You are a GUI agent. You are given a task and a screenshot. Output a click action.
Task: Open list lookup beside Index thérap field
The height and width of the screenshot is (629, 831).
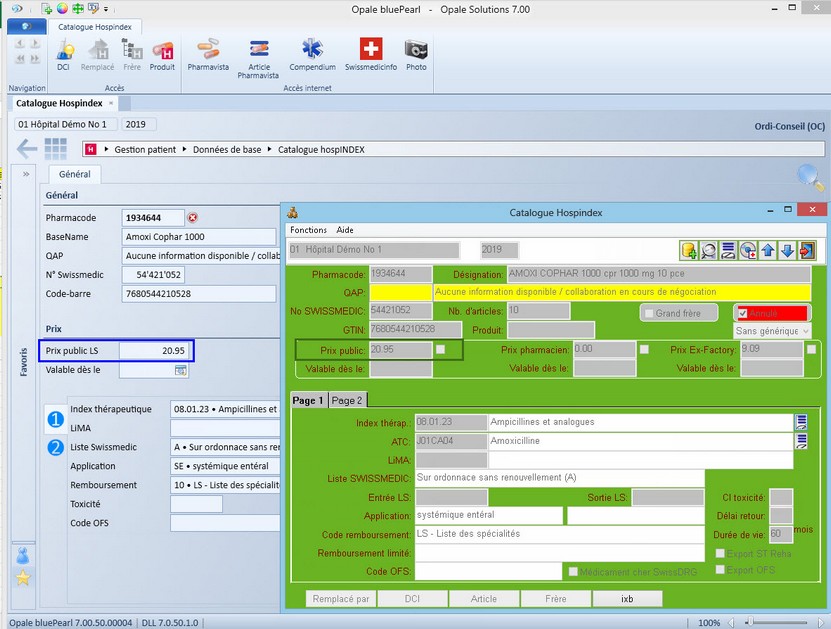pos(801,422)
